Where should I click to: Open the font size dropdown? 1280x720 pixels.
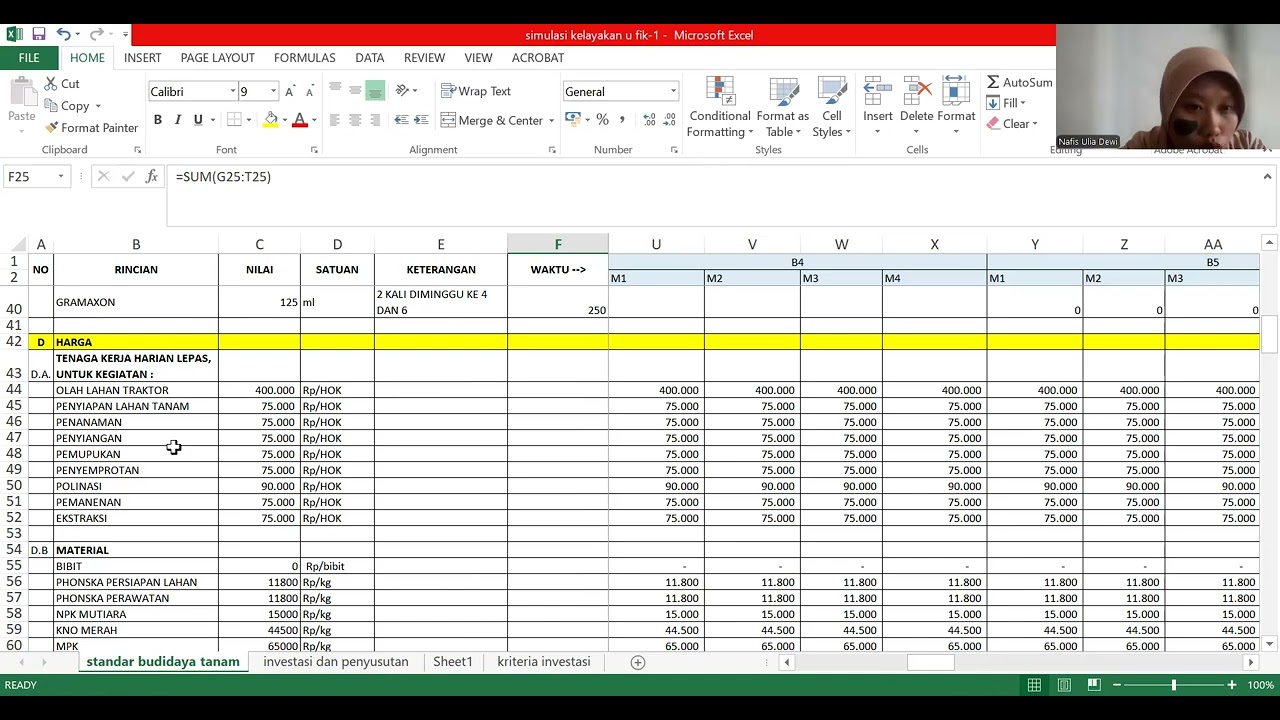[273, 91]
